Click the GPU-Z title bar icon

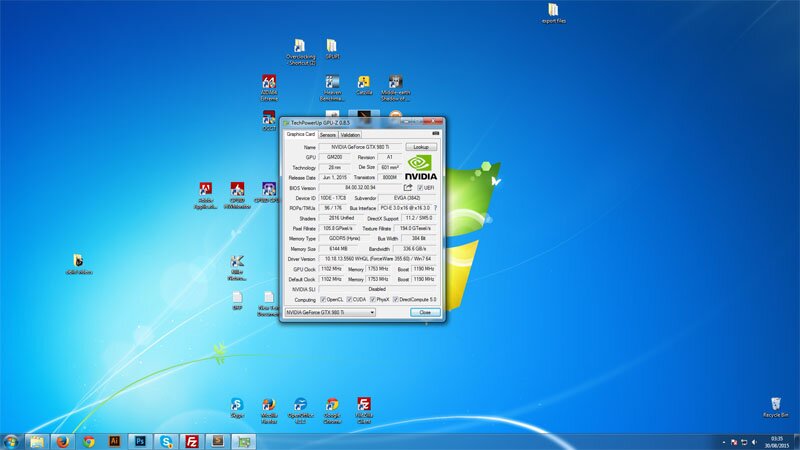tap(286, 123)
